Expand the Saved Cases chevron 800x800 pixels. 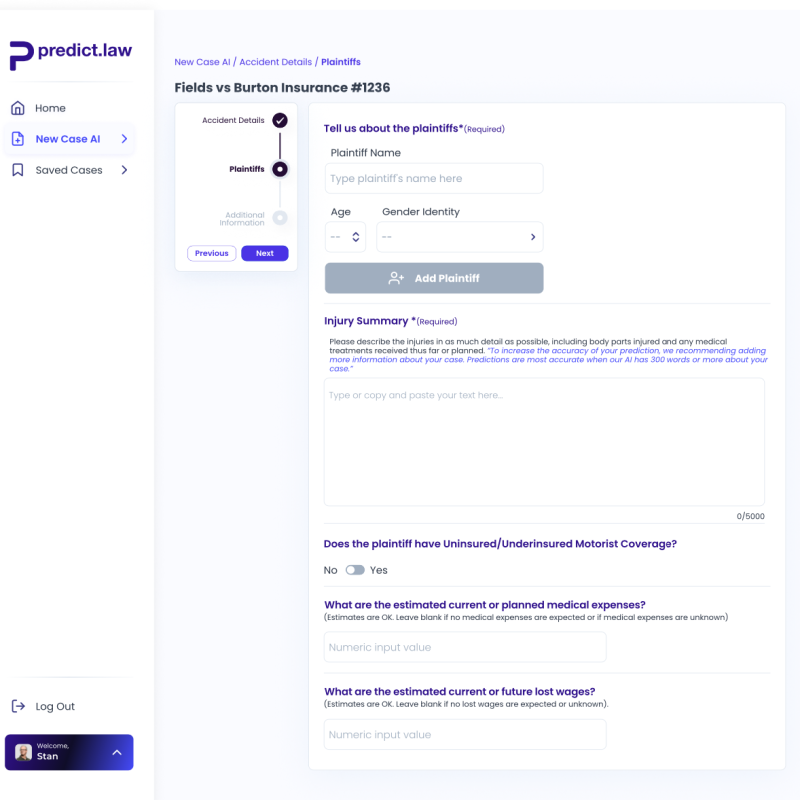[x=124, y=170]
